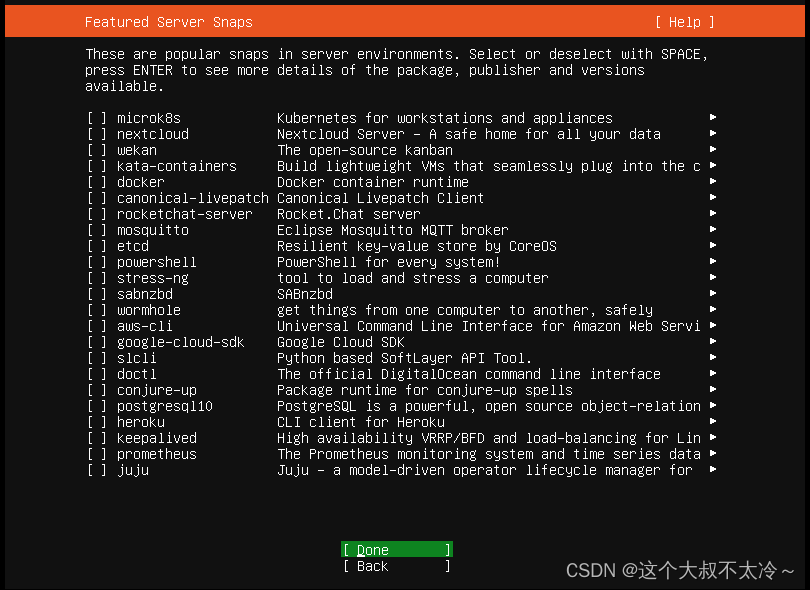Click 'Kubernetes for workstations and appliances' text
Image resolution: width=810 pixels, height=590 pixels.
pyautogui.click(x=444, y=118)
